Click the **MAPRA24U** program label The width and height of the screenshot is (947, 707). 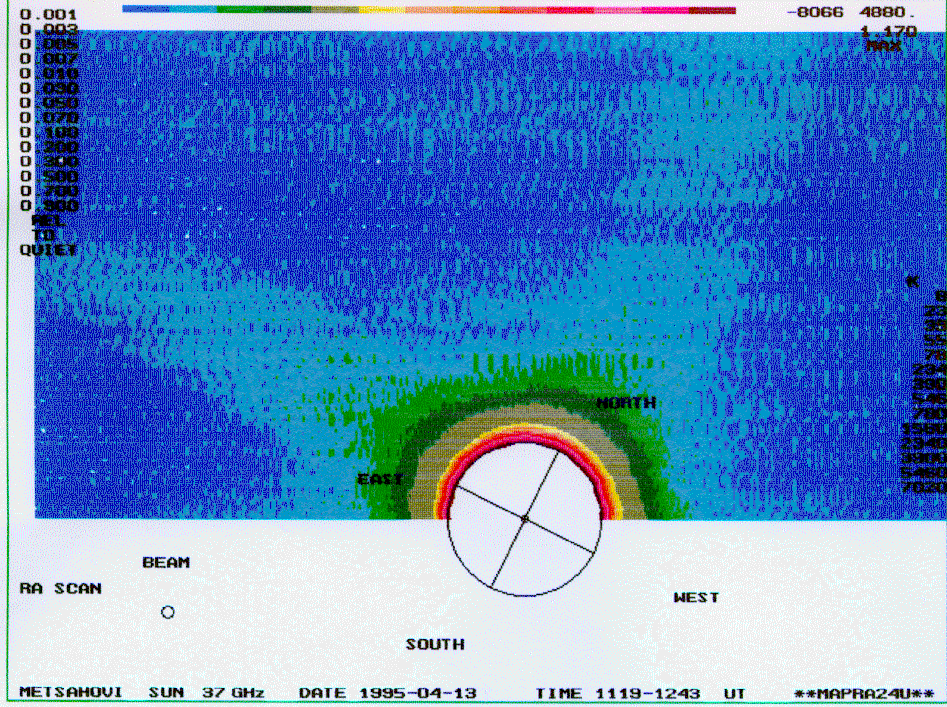(864, 694)
